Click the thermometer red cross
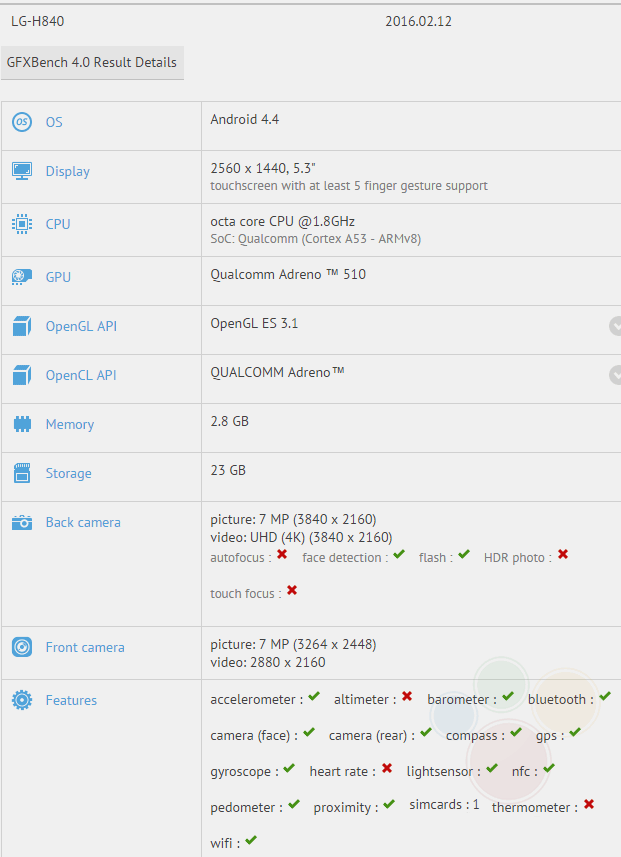 coord(589,804)
